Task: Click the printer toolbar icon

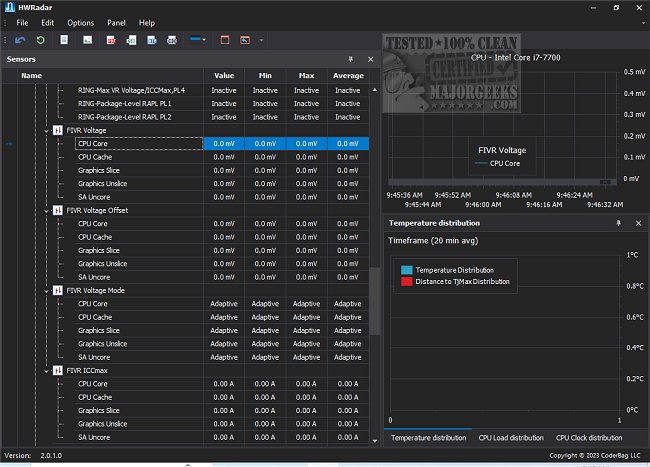Action: tap(172, 40)
